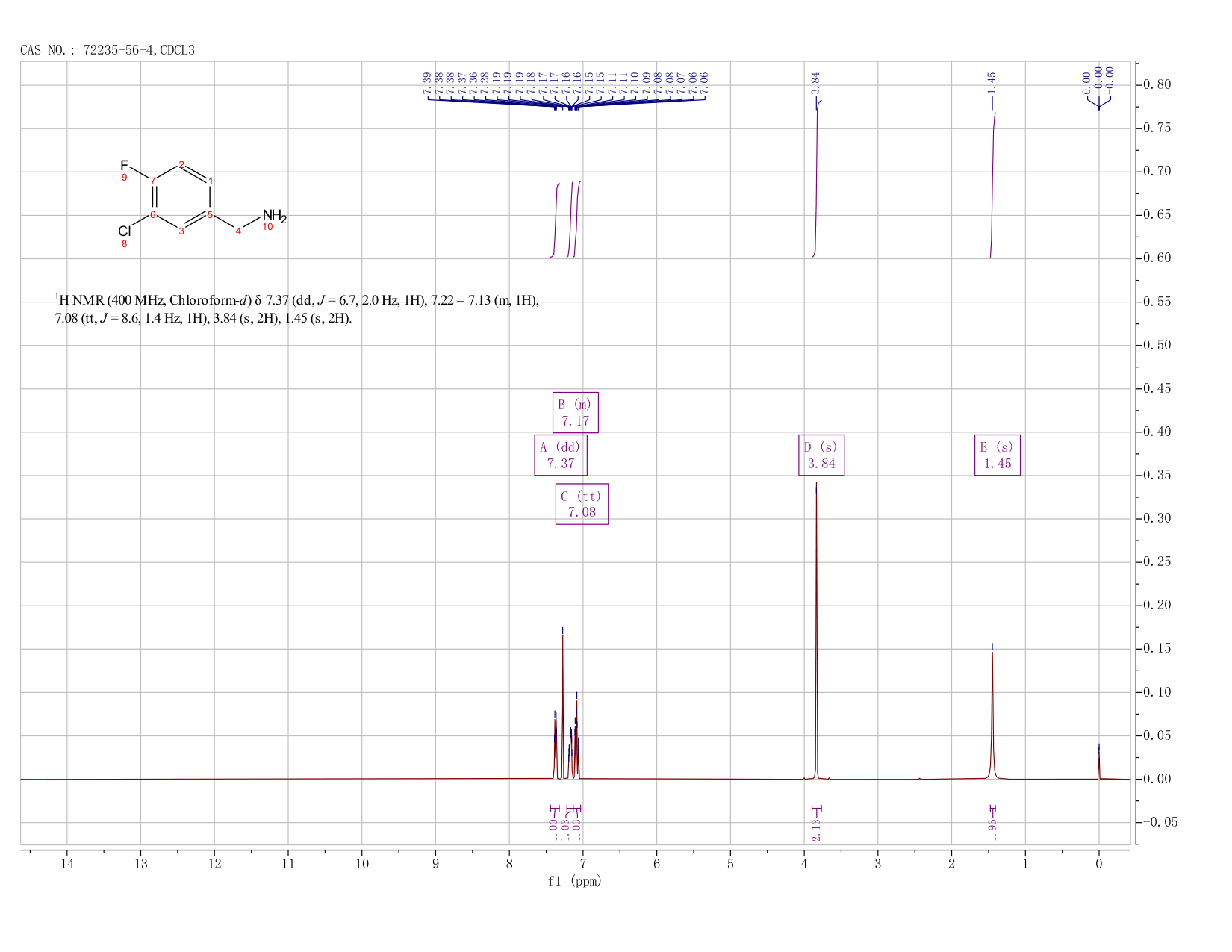Select the C (tt) 7.08 multiplet box
1232x952 pixels.
coord(582,504)
